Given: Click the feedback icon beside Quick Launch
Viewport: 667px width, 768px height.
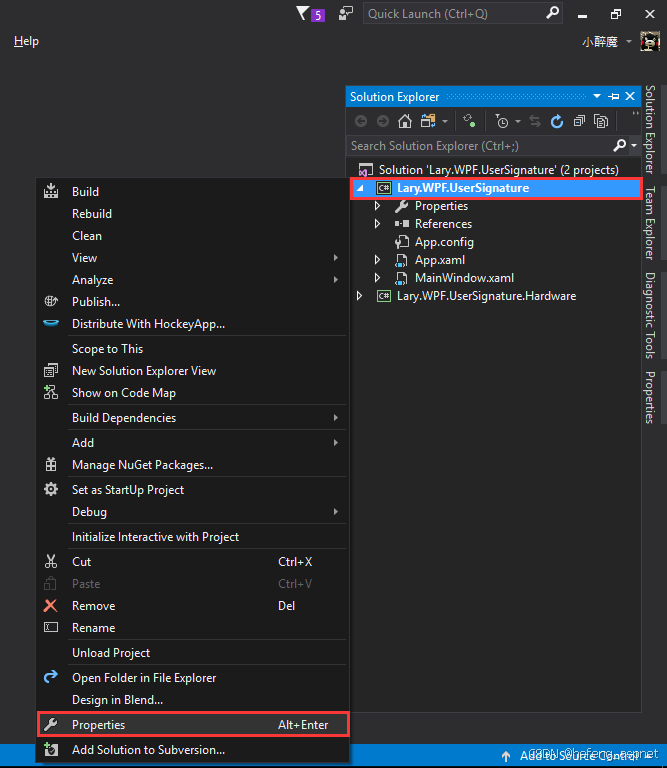Looking at the screenshot, I should [346, 14].
